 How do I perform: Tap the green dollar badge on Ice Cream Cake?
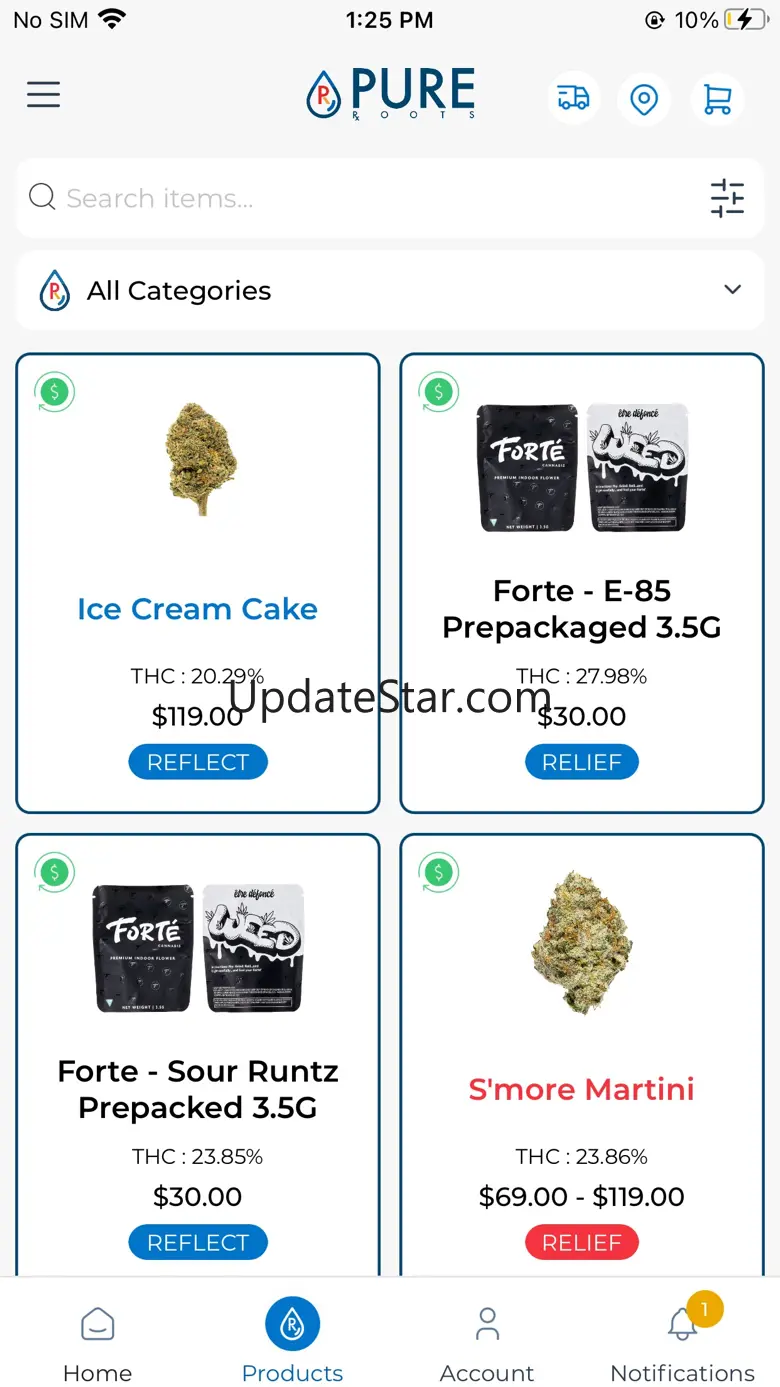pyautogui.click(x=55, y=391)
